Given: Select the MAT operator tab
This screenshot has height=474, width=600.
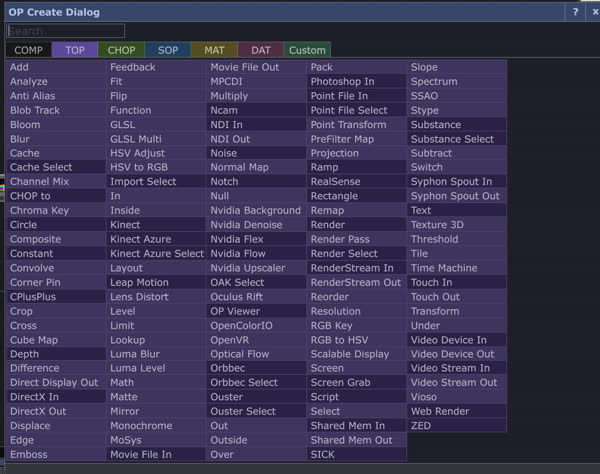Looking at the screenshot, I should (x=214, y=50).
